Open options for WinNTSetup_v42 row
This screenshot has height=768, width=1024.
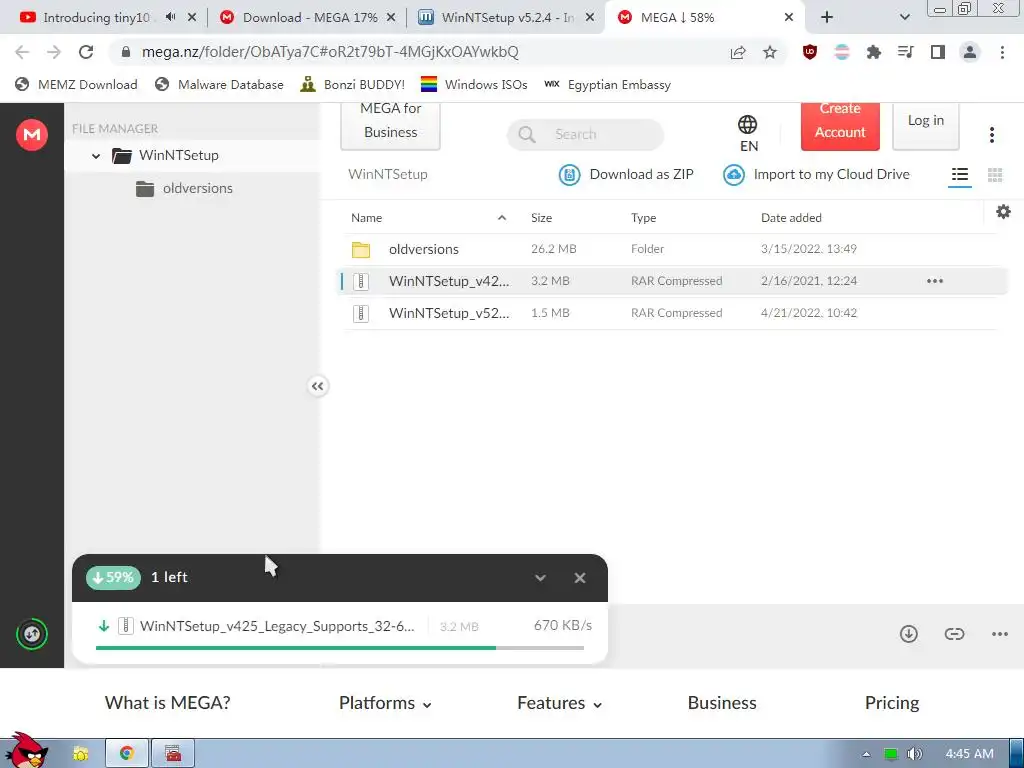[935, 281]
